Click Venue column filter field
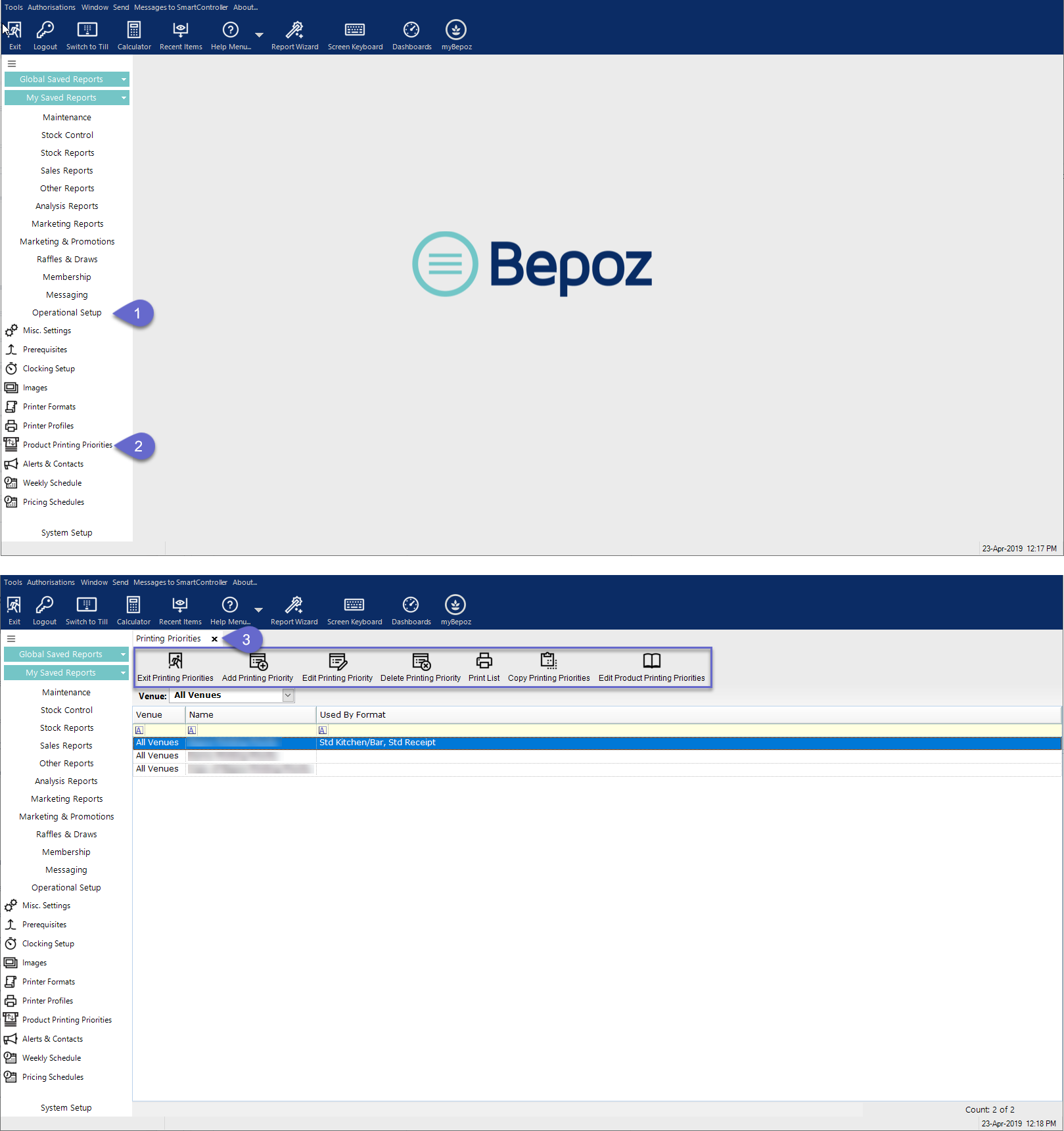The width and height of the screenshot is (1064, 1131). pyautogui.click(x=159, y=730)
